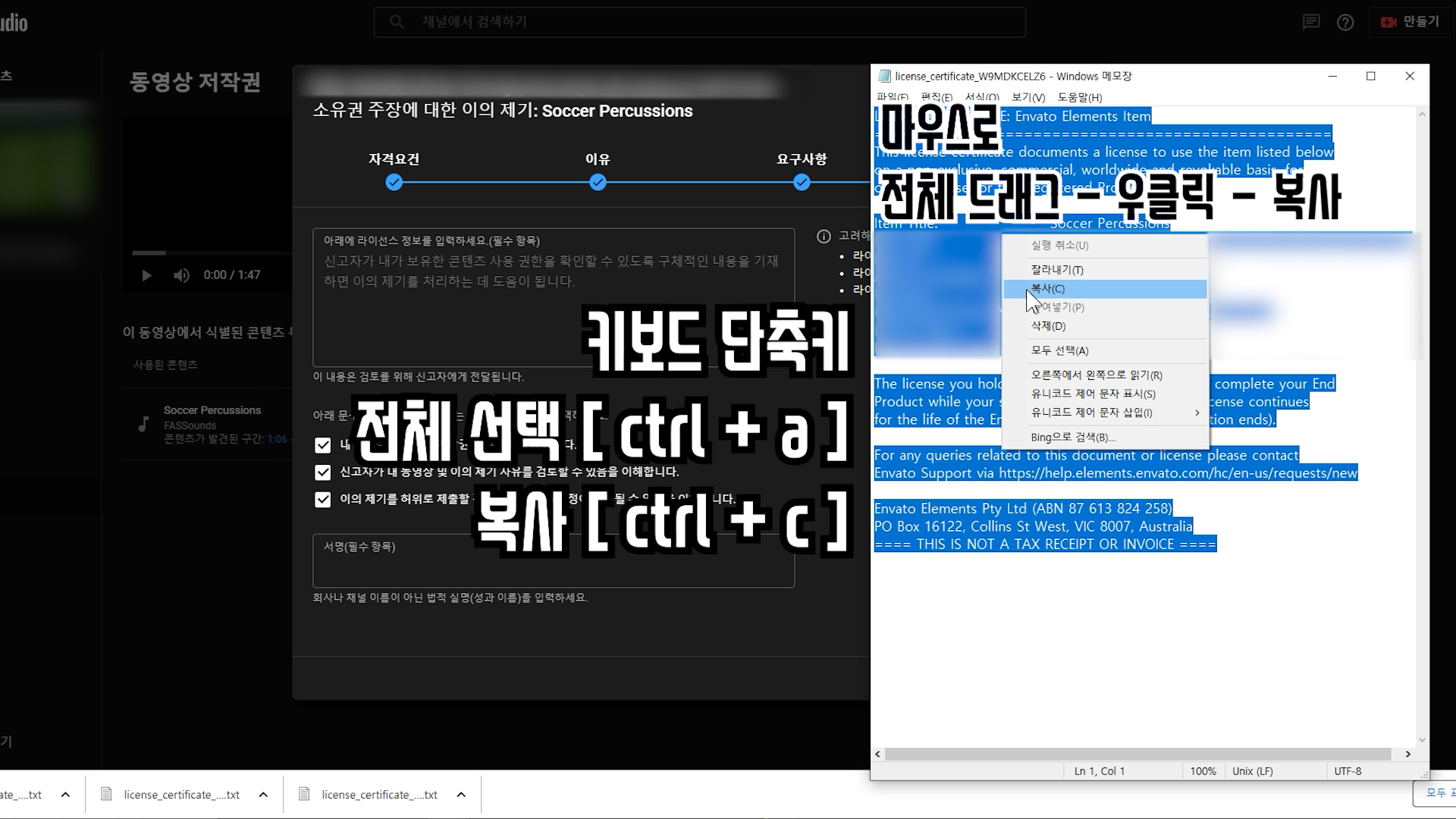The image size is (1456, 819).
Task: Click music note icon for Soccer Percussions
Action: [143, 424]
